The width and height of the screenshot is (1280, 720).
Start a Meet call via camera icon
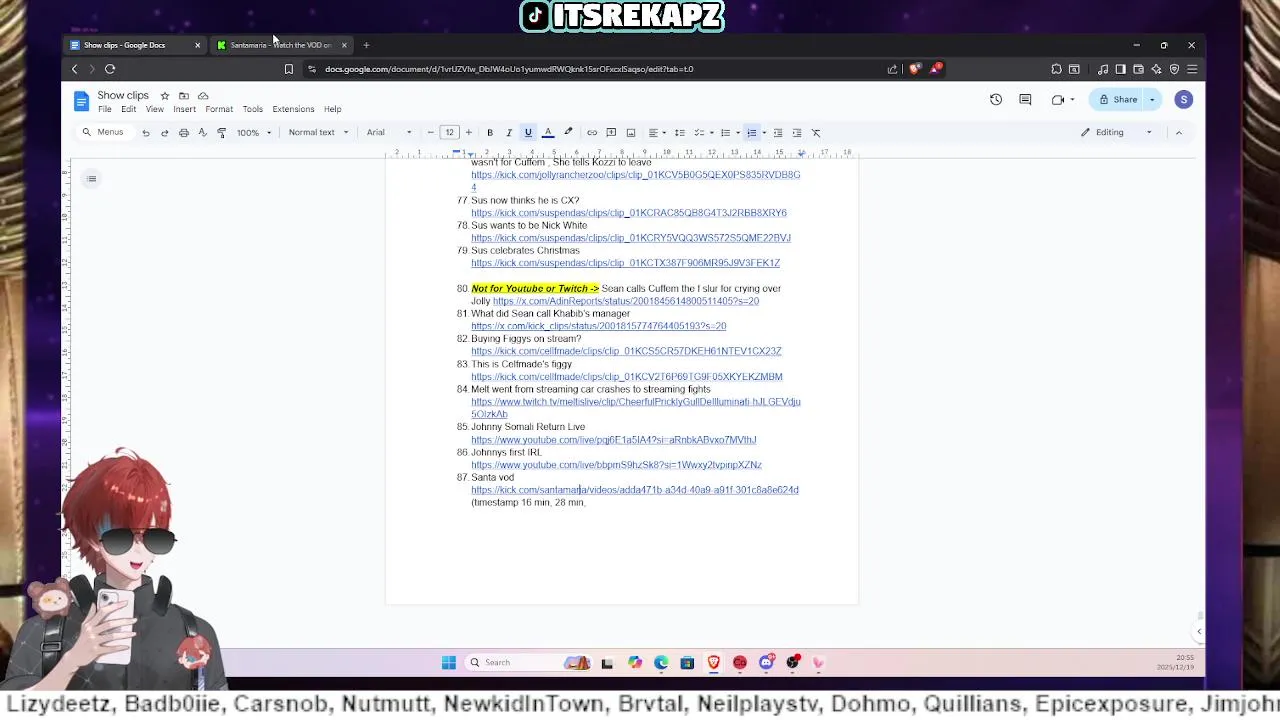tap(1058, 99)
